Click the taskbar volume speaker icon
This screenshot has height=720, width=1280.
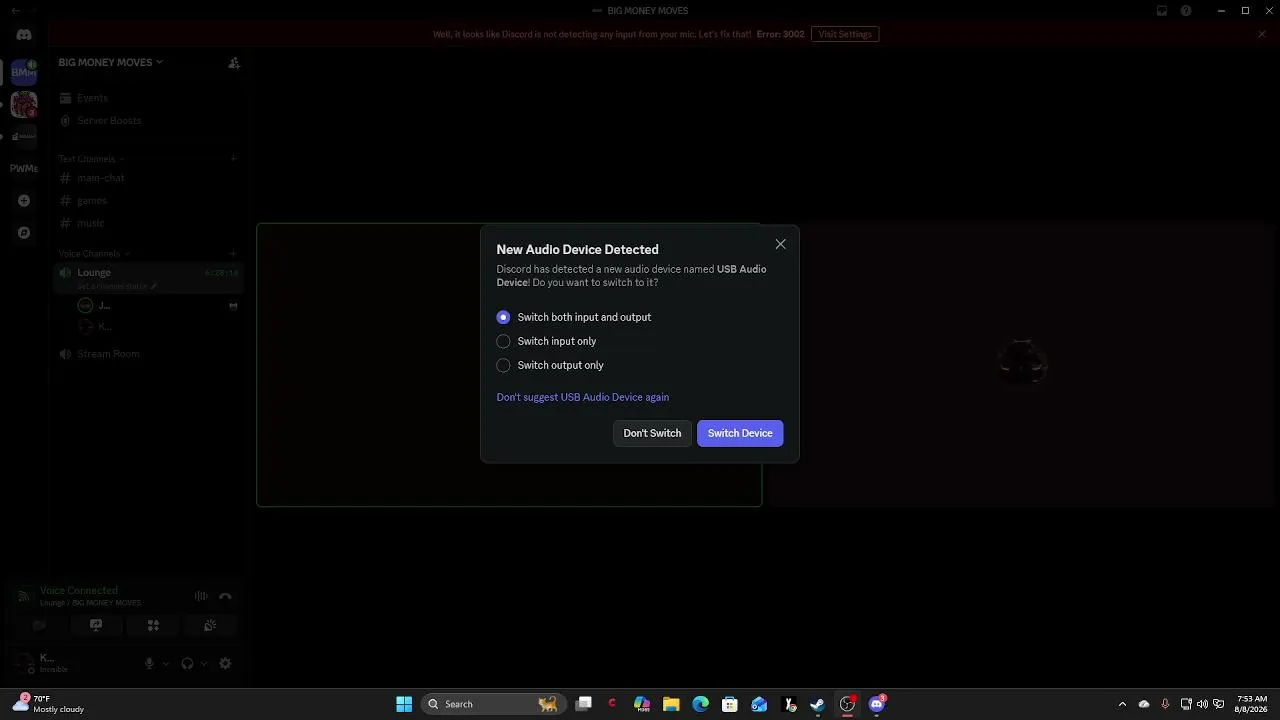tap(1202, 704)
